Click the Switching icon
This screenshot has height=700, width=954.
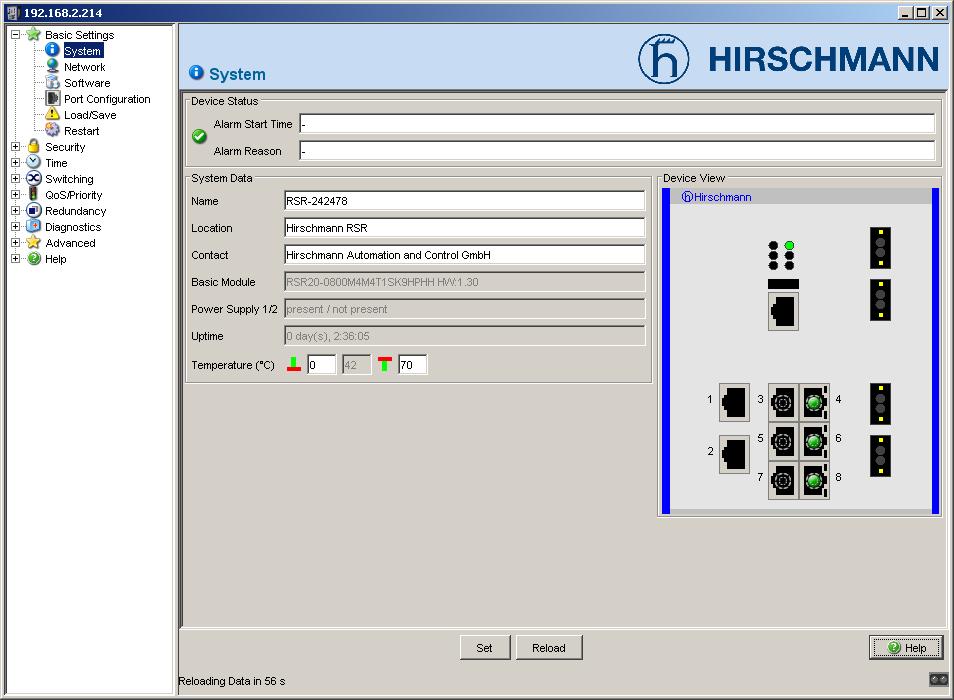pyautogui.click(x=33, y=178)
